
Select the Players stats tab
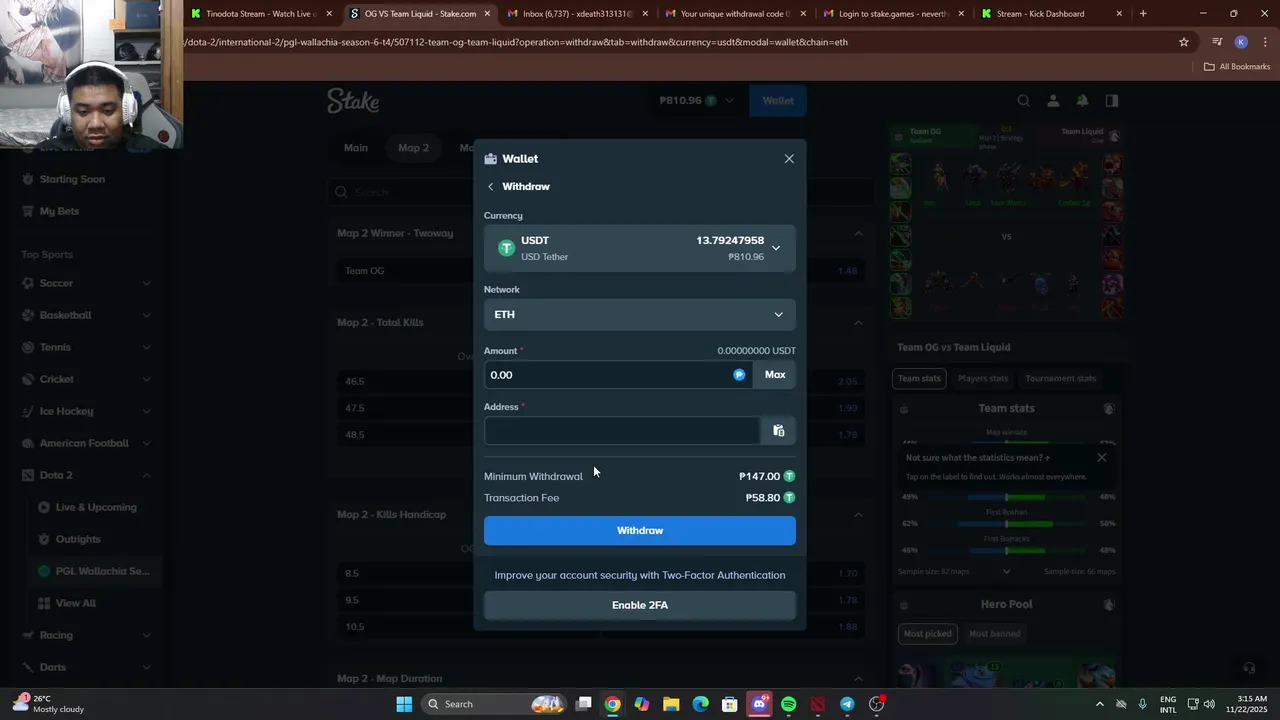coord(983,379)
